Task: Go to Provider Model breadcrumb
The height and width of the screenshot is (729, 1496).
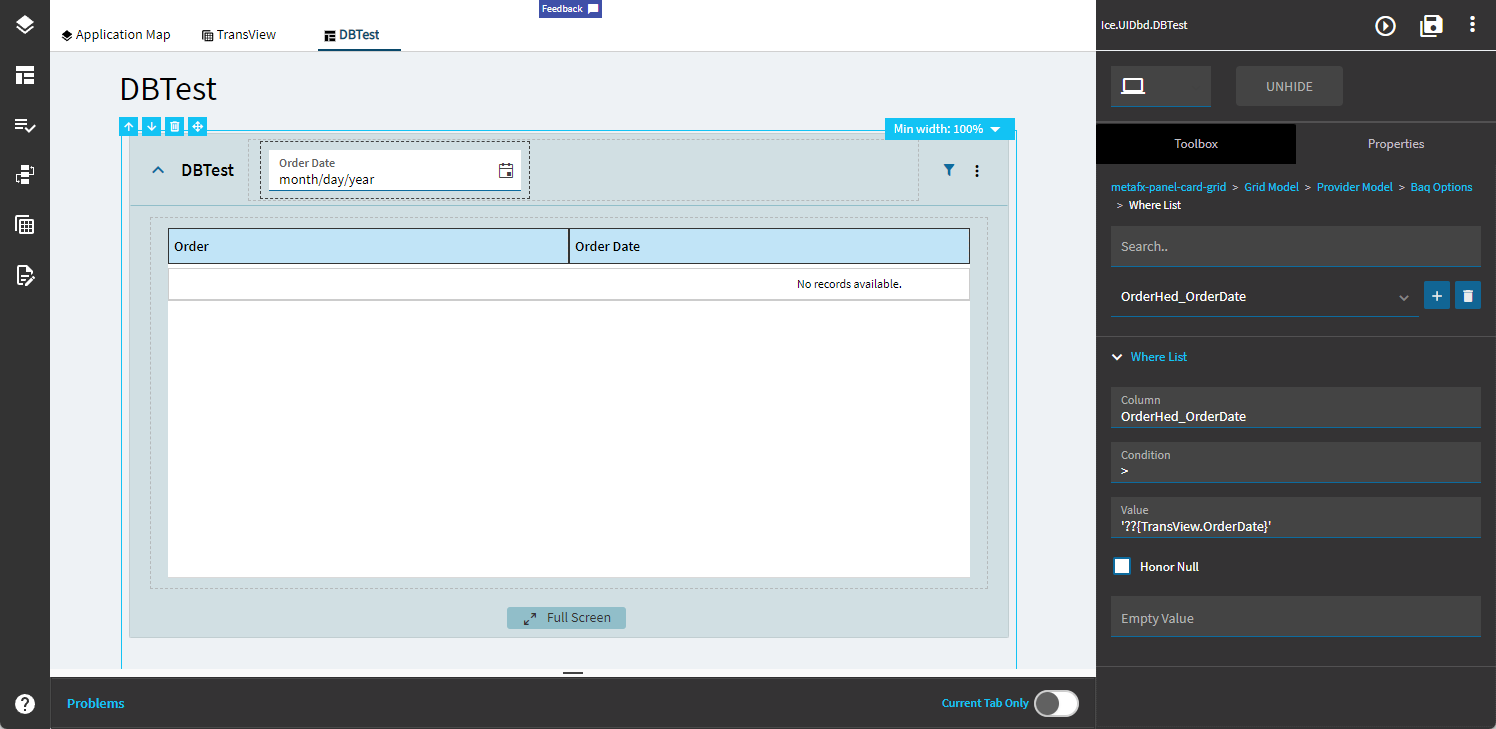Action: (x=1354, y=187)
